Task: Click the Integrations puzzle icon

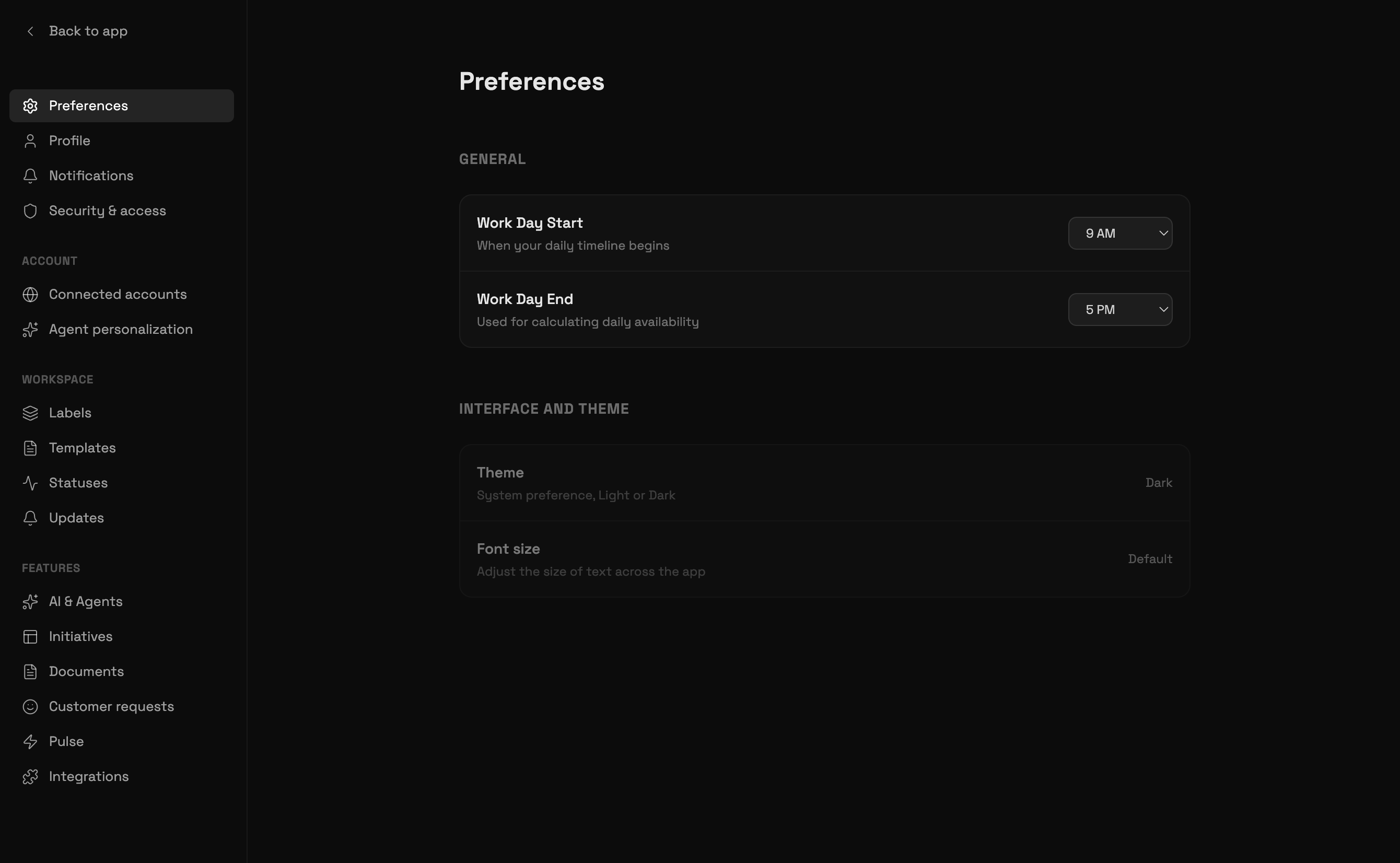Action: pos(30,777)
